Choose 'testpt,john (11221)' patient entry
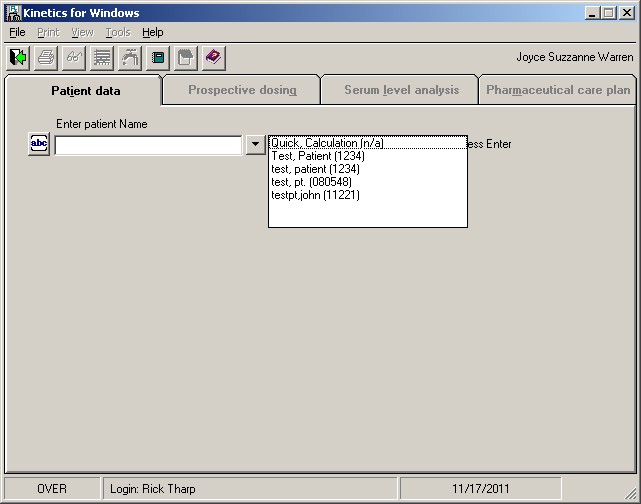The width and height of the screenshot is (641, 504). point(315,195)
